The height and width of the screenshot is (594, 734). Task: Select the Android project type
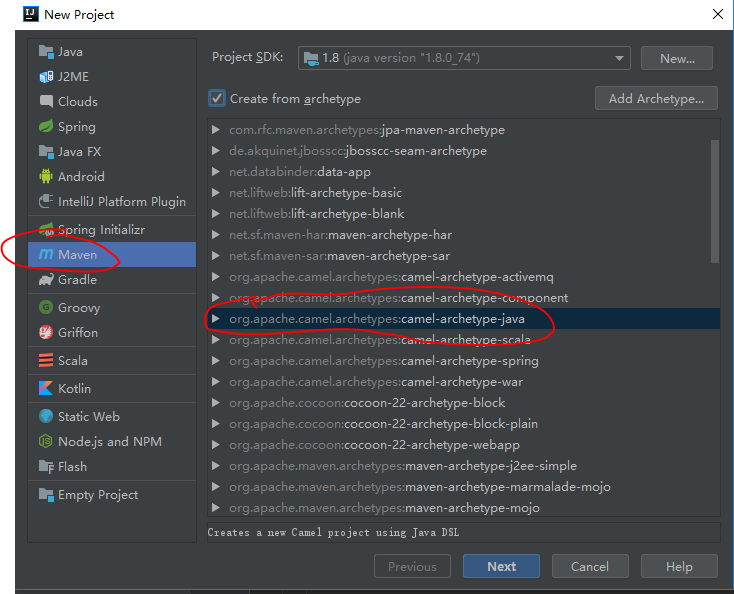(x=112, y=176)
